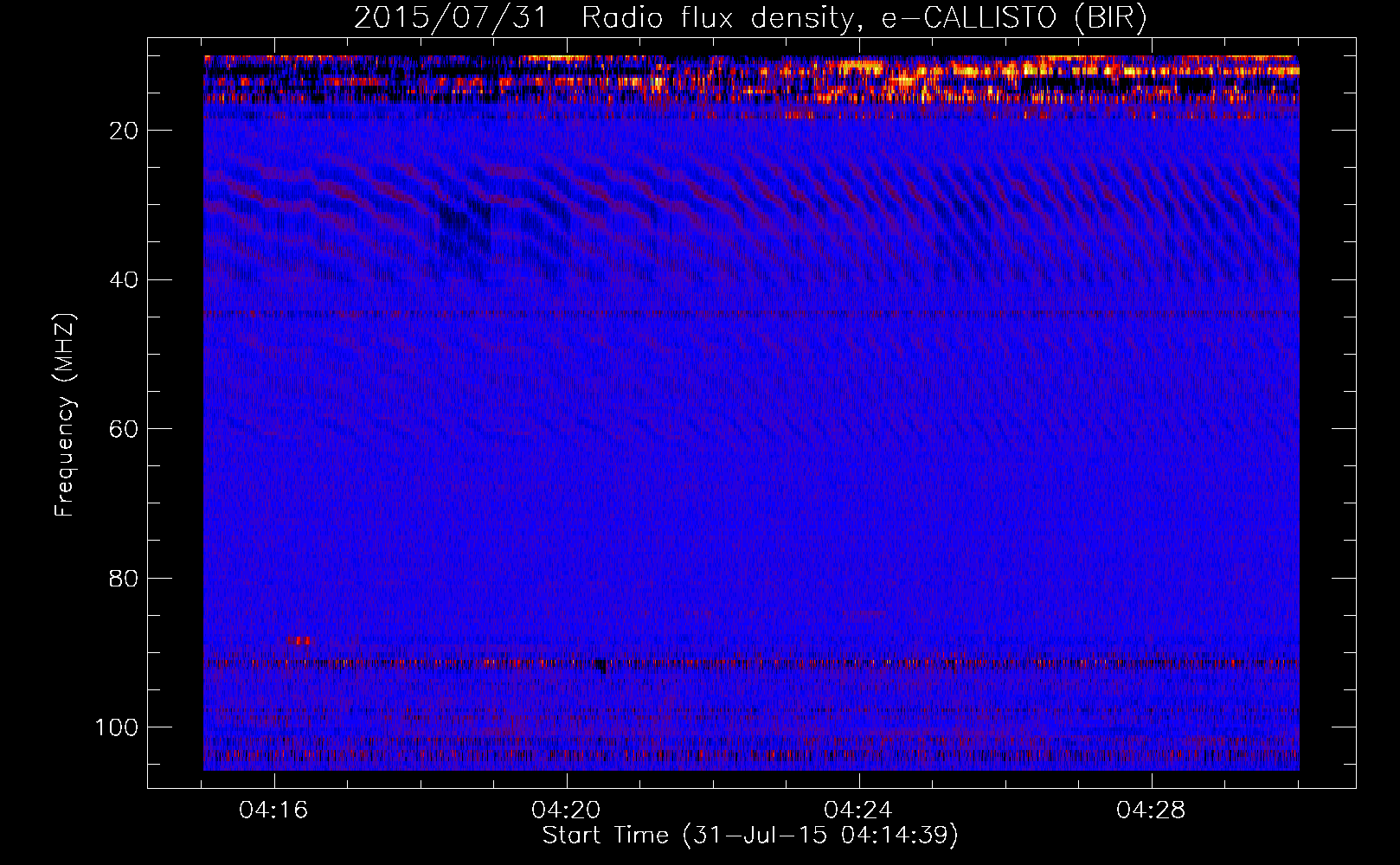Click the 'Frequency (MHZ)' axis label
Viewport: 1400px width, 865px height.
[x=65, y=415]
